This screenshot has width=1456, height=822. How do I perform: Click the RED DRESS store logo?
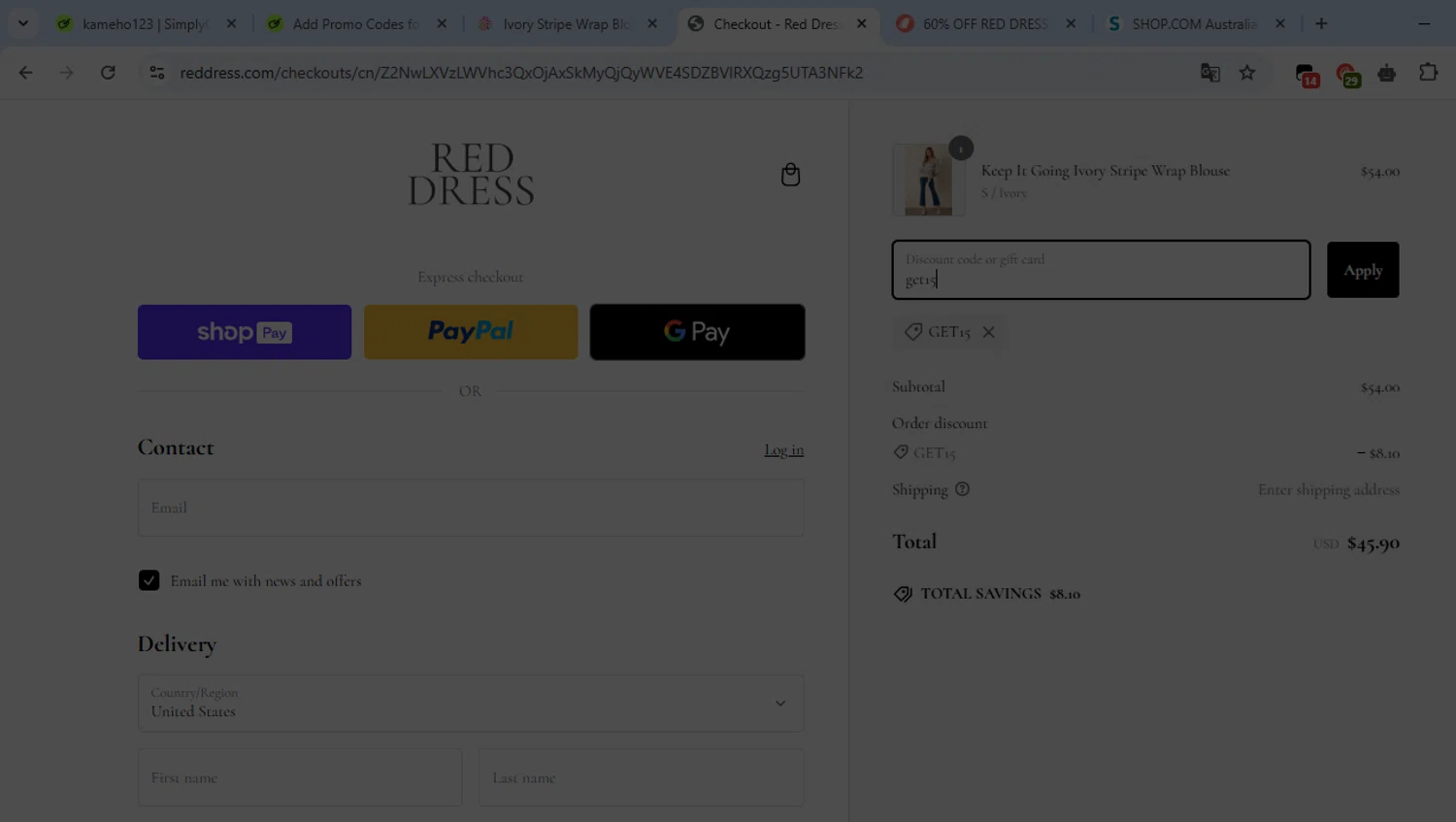coord(471,175)
